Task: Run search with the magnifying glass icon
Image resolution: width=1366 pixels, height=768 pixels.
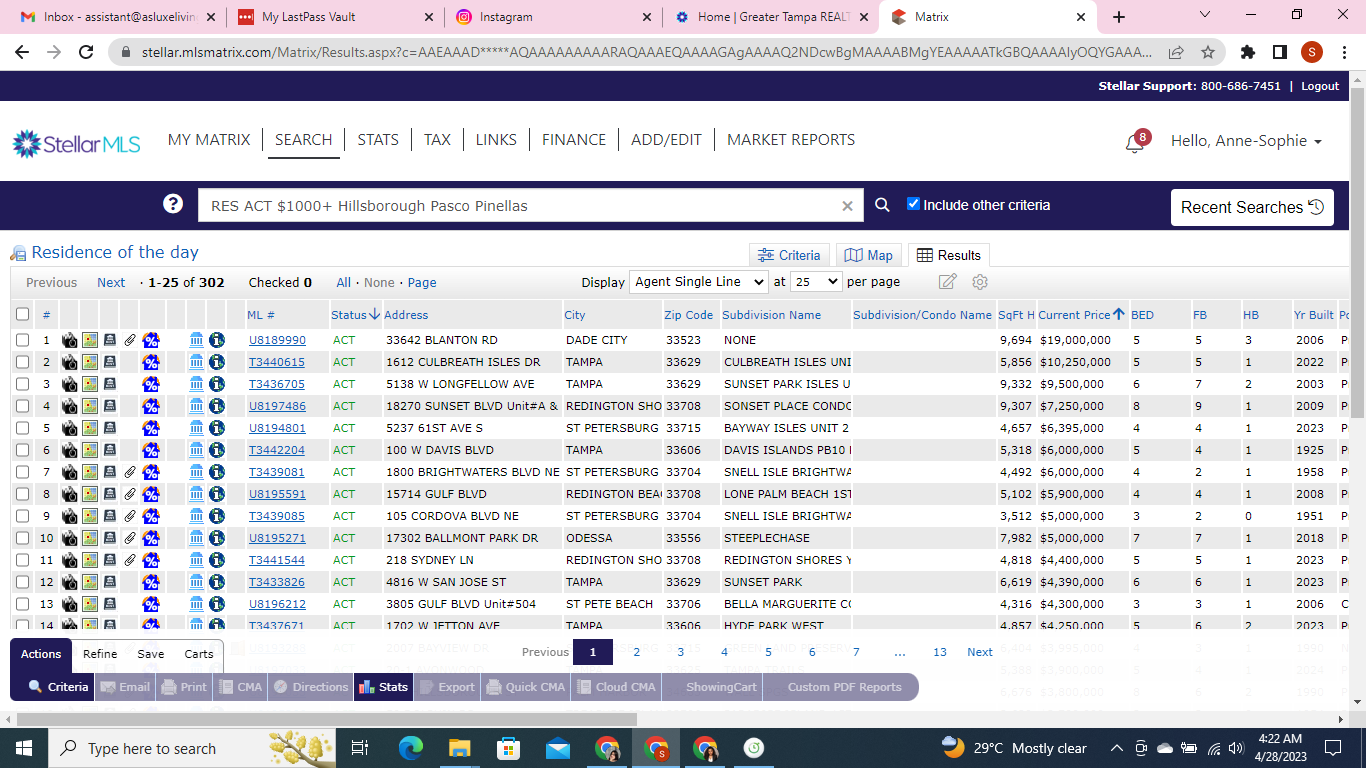Action: pyautogui.click(x=882, y=205)
